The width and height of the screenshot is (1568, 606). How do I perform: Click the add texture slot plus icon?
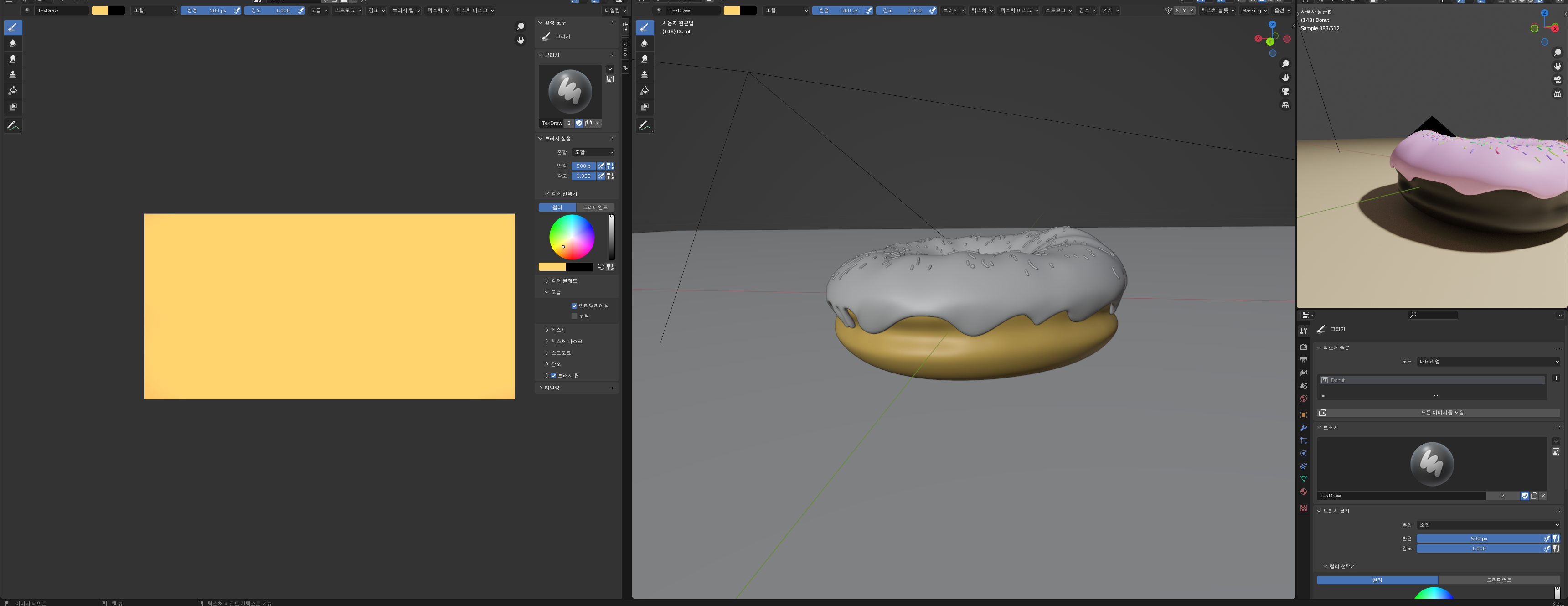[x=1556, y=378]
